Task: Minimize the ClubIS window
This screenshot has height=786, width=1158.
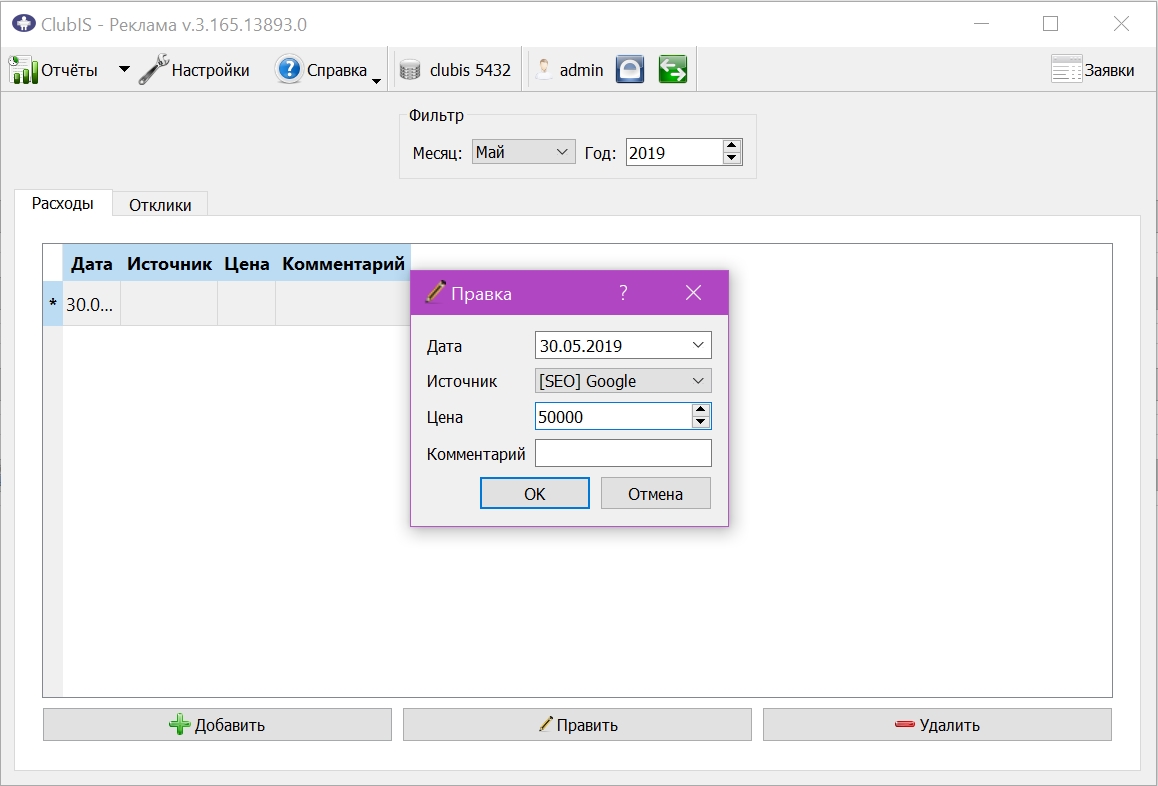Action: (x=981, y=24)
